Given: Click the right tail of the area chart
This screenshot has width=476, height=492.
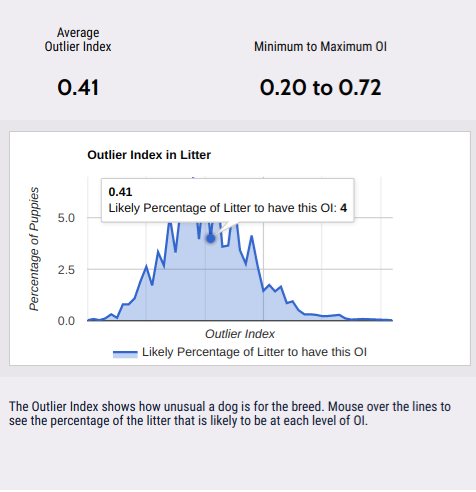Looking at the screenshot, I should (367, 319).
